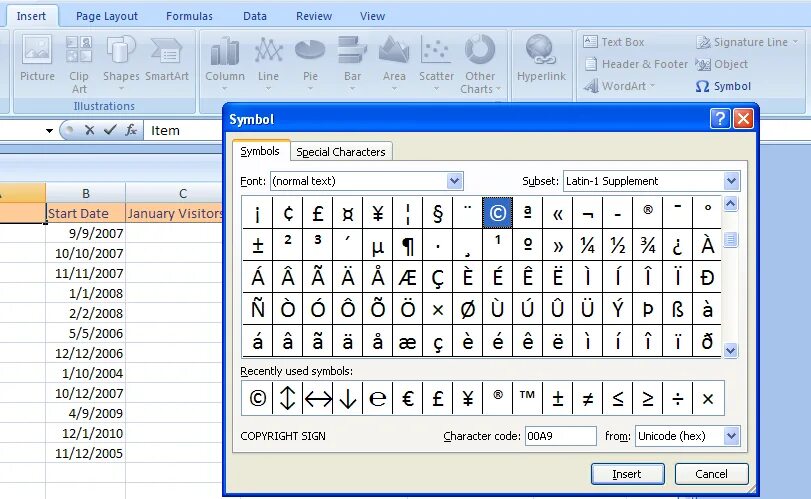811x499 pixels.
Task: Open the Page Layout tab
Action: [x=107, y=16]
